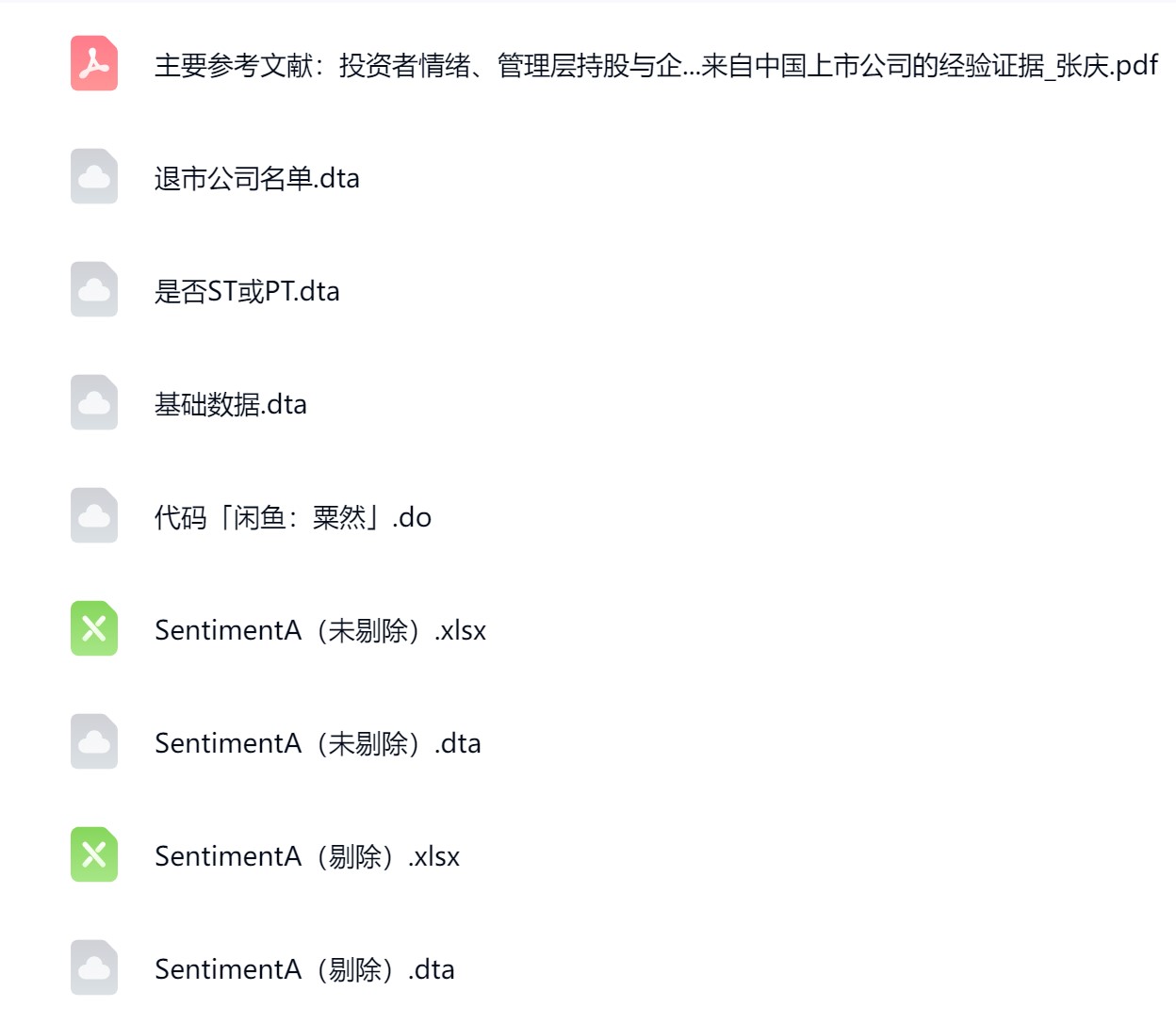Open the 基础数据.dta file name
1176x1023 pixels.
click(231, 404)
